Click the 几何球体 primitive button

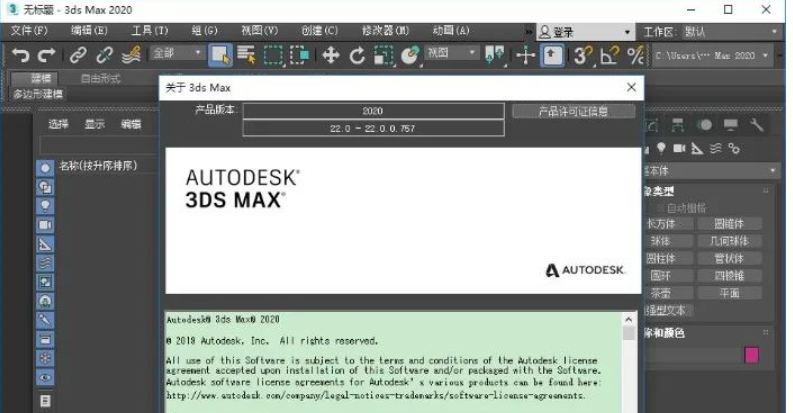pyautogui.click(x=729, y=241)
